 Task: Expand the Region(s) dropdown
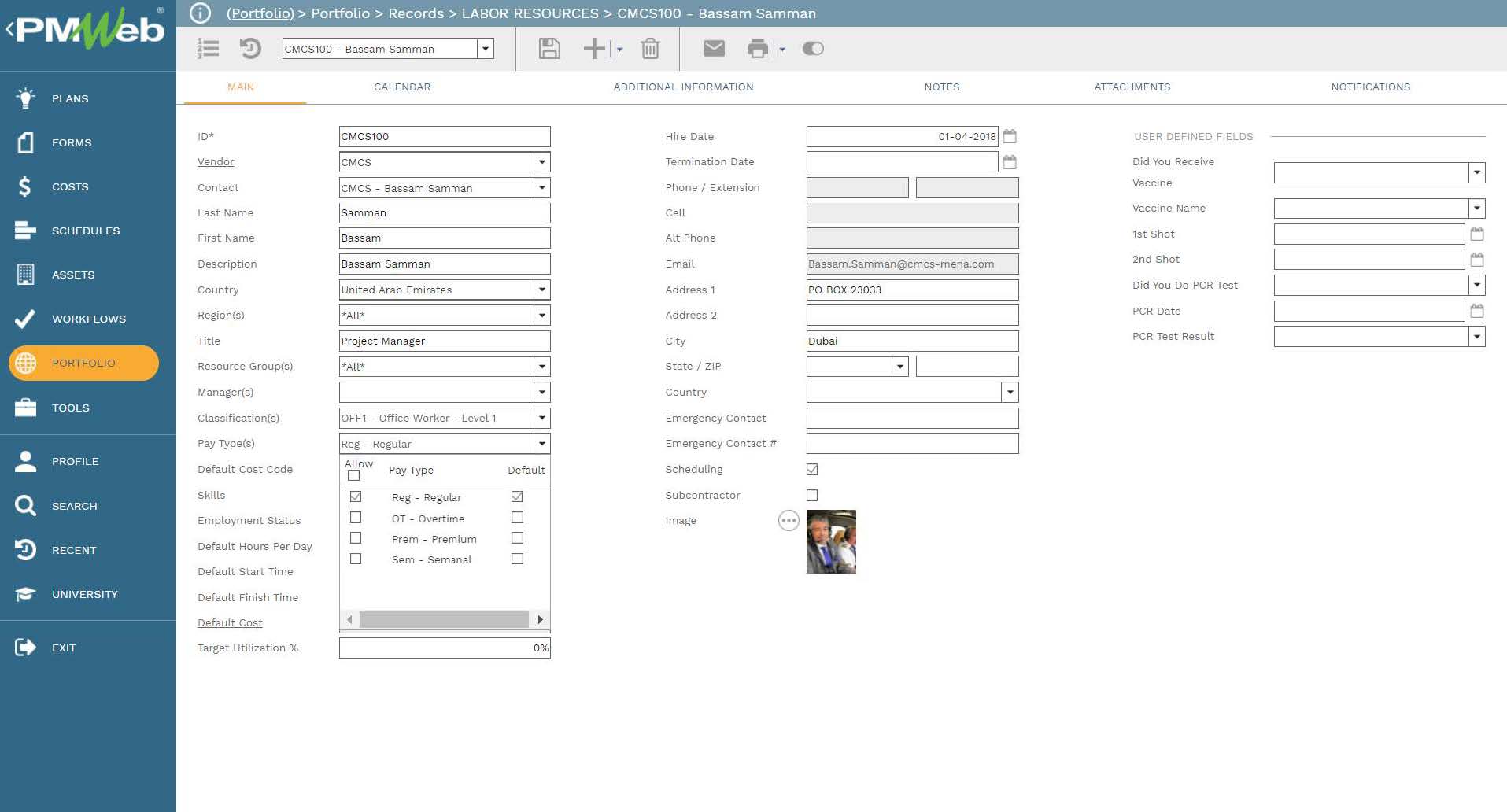[541, 316]
